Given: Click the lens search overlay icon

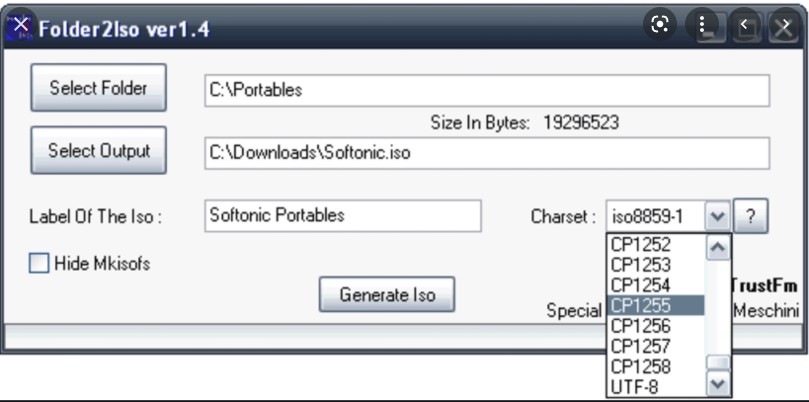Looking at the screenshot, I should click(x=660, y=25).
